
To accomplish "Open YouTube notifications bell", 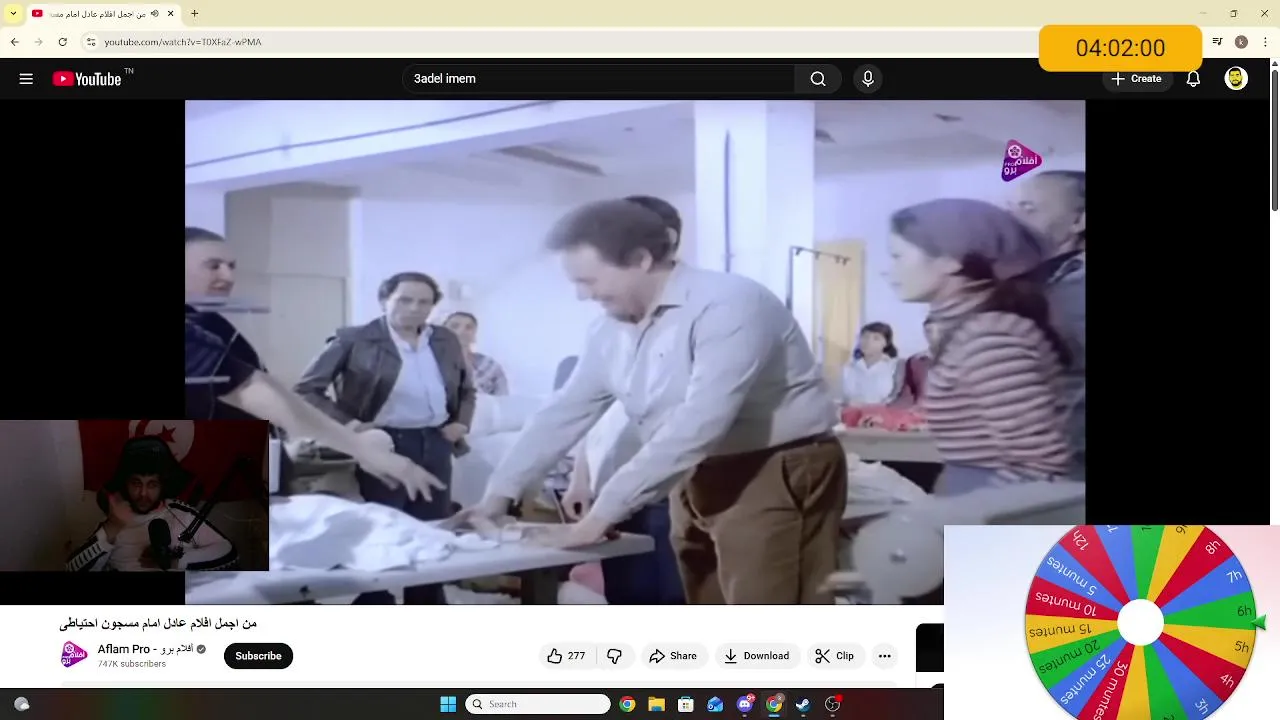I will tap(1193, 79).
